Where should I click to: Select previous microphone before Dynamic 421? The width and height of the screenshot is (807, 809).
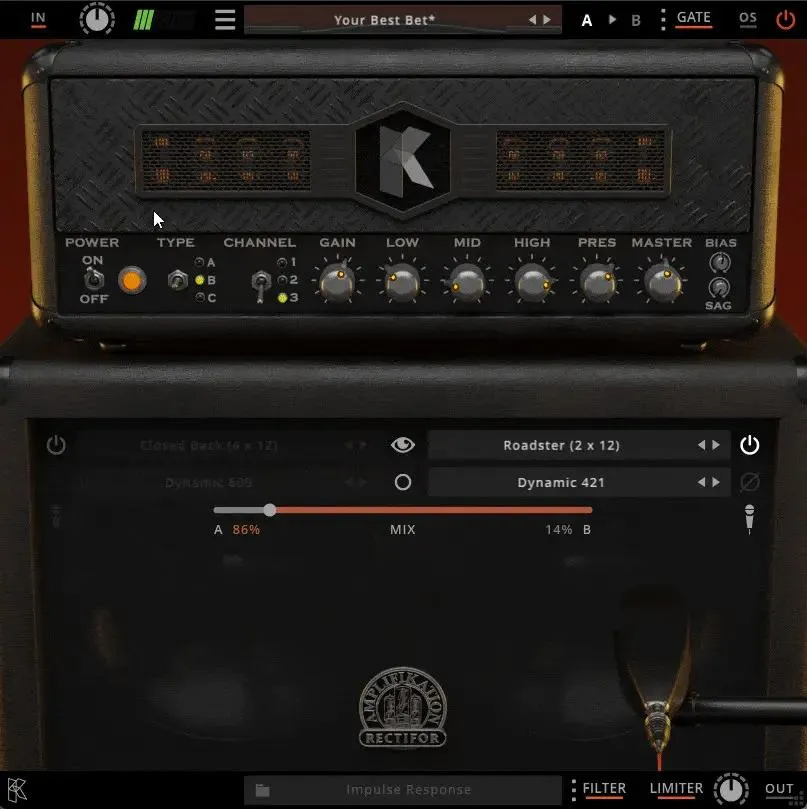701,482
